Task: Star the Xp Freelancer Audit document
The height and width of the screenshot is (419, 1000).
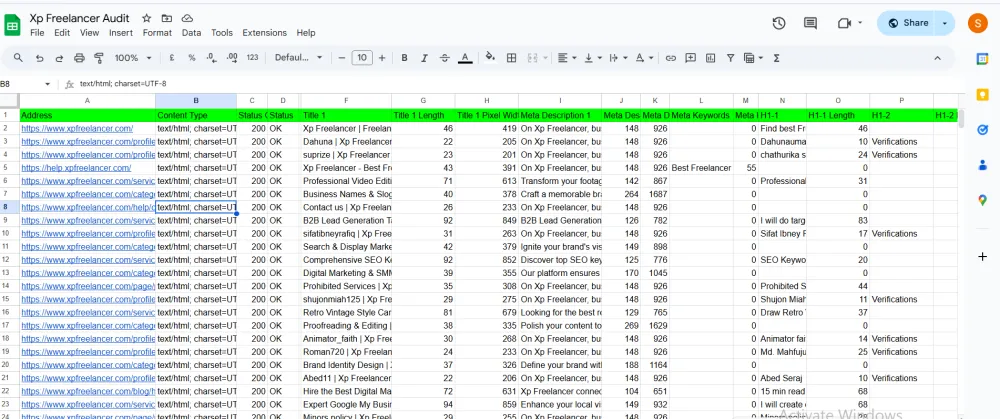Action: [147, 18]
